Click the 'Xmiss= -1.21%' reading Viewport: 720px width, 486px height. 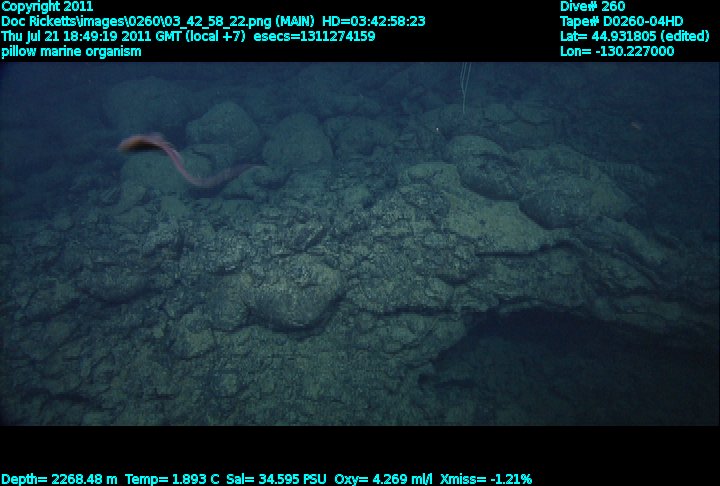486,479
